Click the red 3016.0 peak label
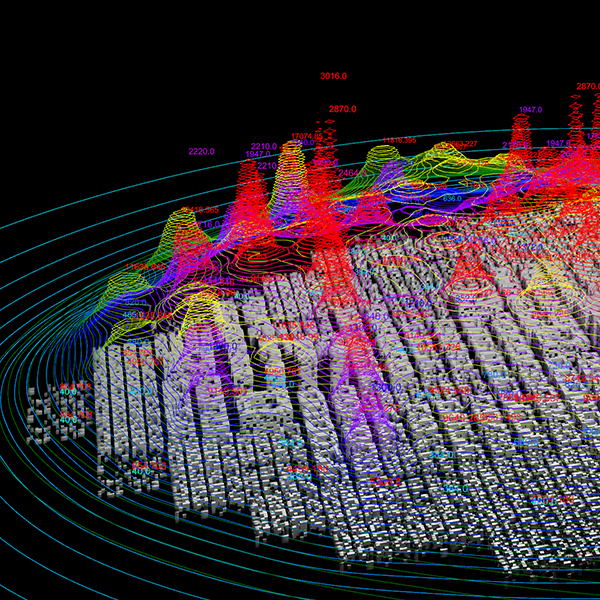 333,76
